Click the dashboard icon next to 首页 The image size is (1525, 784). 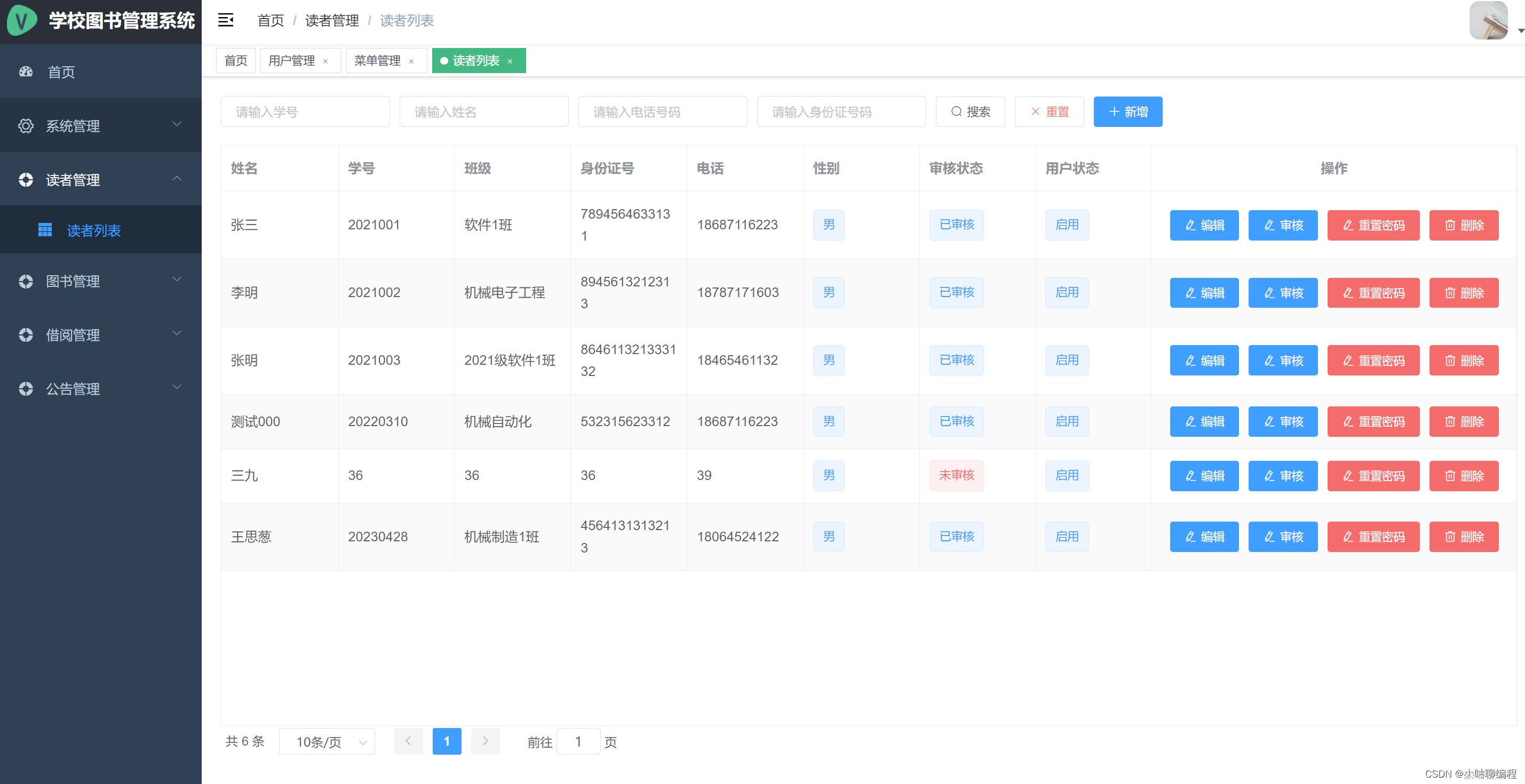[26, 72]
